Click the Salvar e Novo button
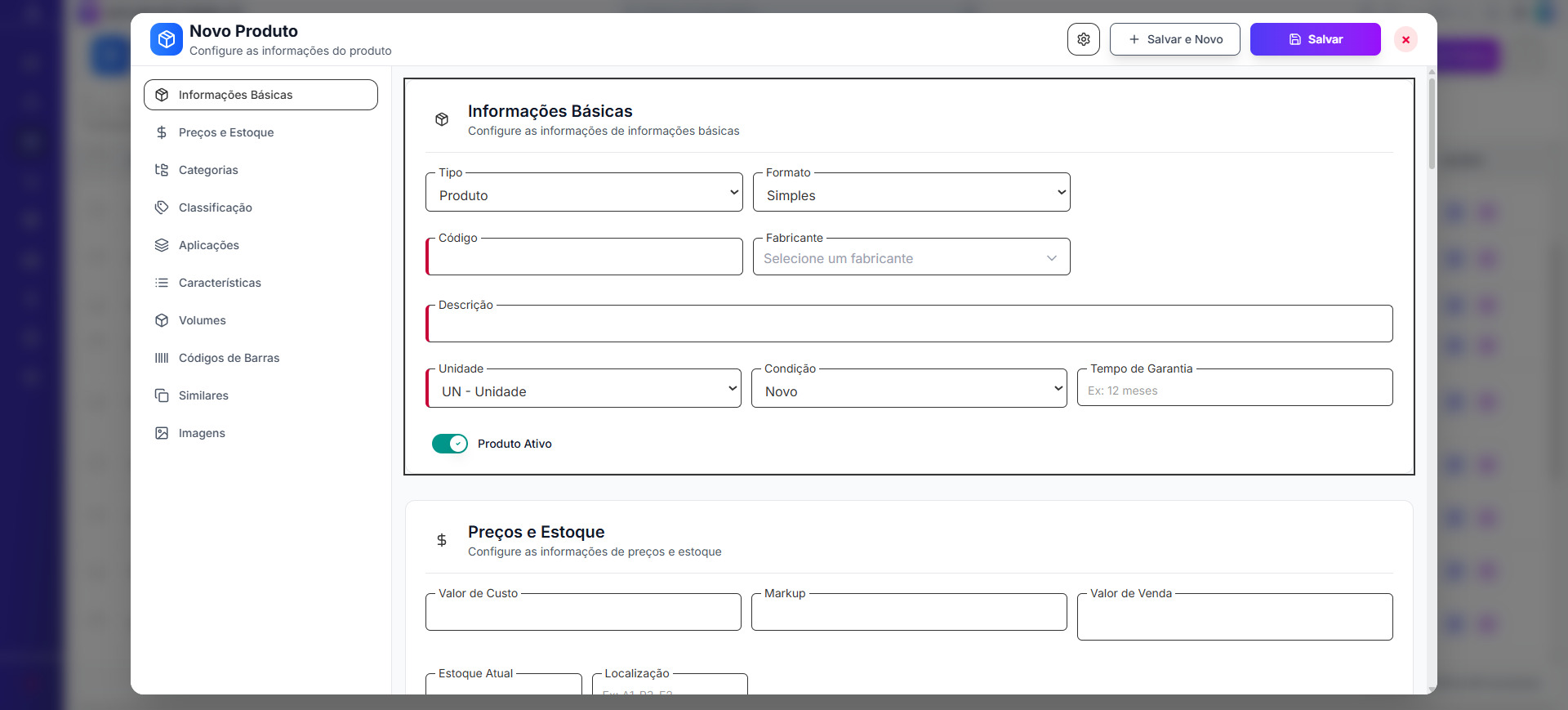The image size is (1568, 710). click(1174, 39)
